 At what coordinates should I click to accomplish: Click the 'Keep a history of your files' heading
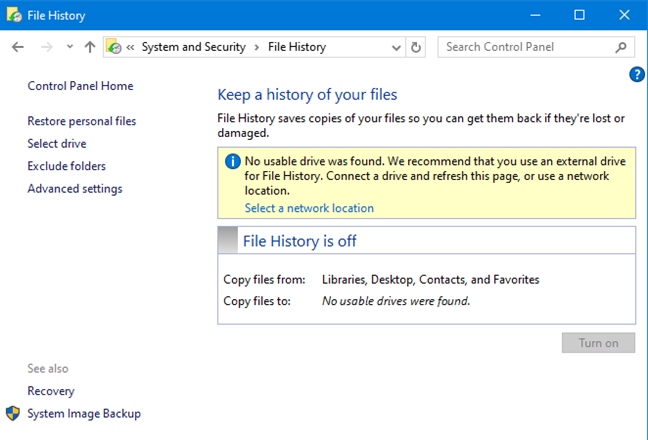point(307,95)
